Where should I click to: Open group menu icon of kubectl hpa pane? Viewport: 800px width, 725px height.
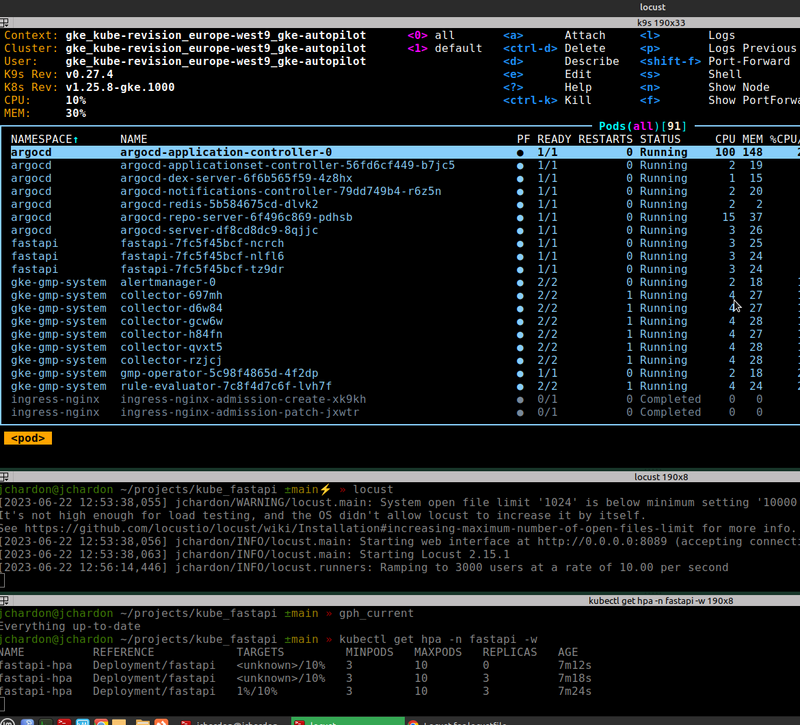[x=4, y=601]
